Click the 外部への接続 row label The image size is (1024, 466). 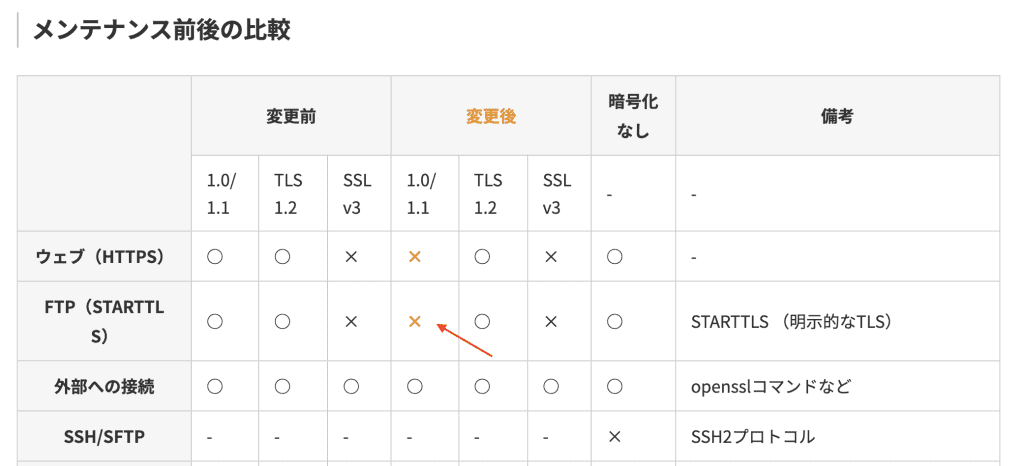[x=104, y=387]
